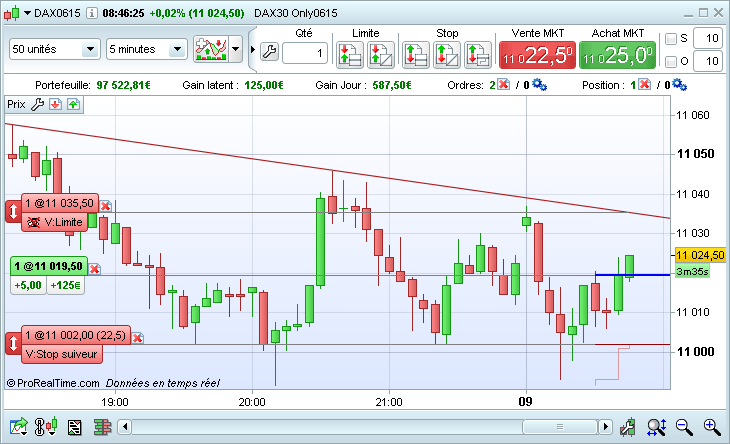Click the Prix panel wrench icon
This screenshot has width=730, height=444.
(39, 104)
